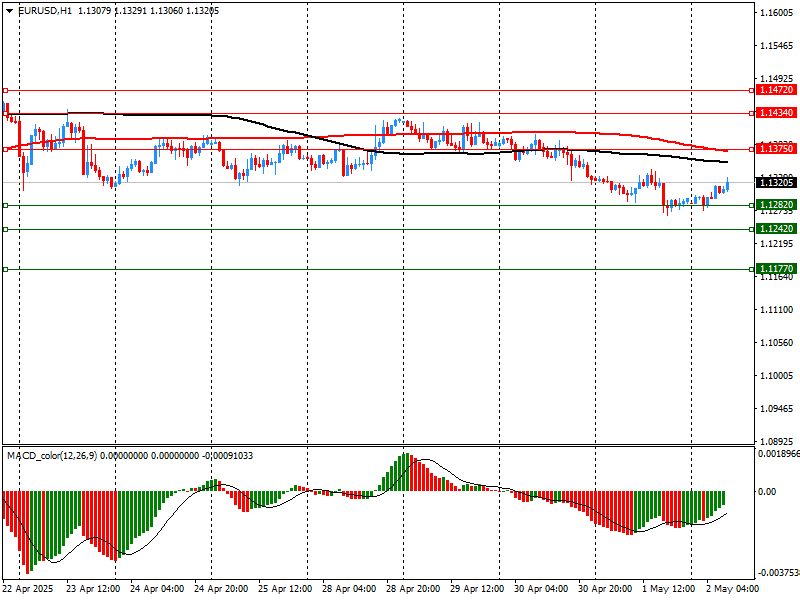The image size is (800, 600).
Task: Select the green 1.12420 price label
Action: 776,229
